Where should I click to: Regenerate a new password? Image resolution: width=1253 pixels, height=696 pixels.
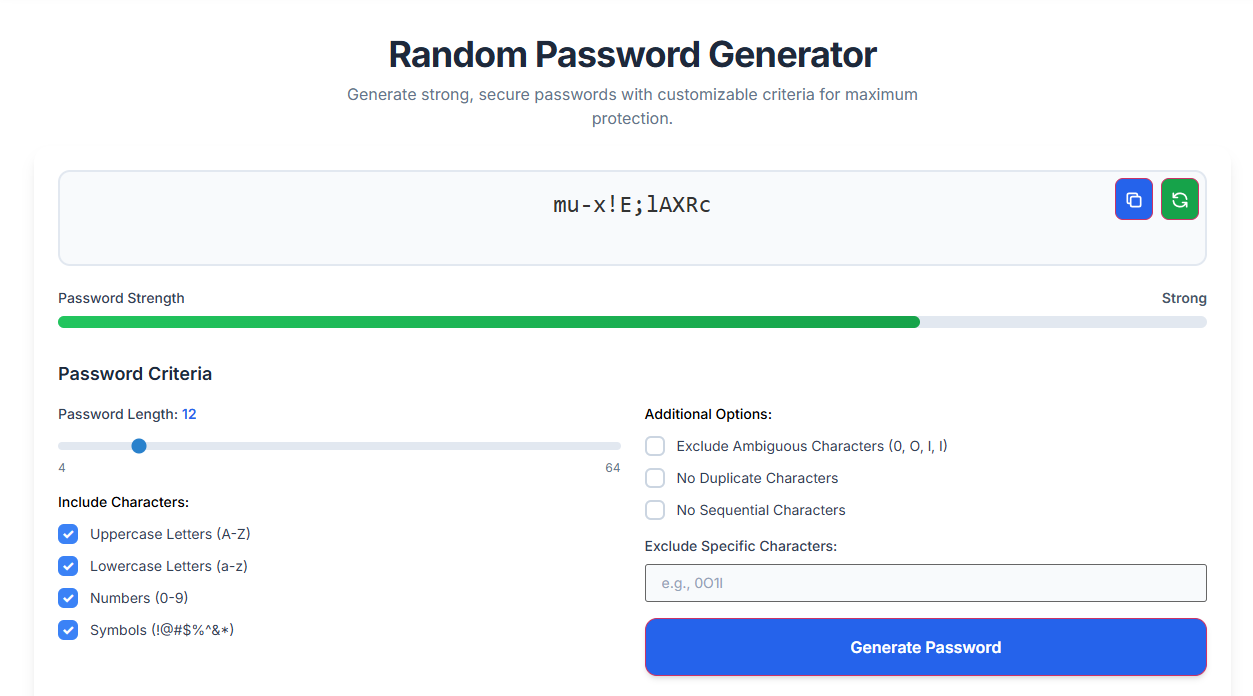pyautogui.click(x=1179, y=199)
